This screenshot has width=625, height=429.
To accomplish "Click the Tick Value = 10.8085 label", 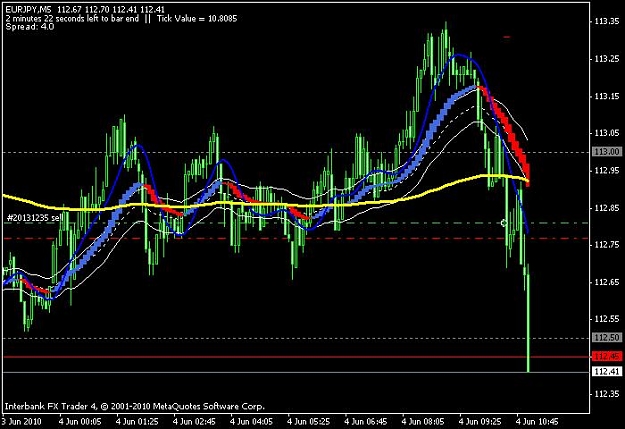I will coord(197,18).
